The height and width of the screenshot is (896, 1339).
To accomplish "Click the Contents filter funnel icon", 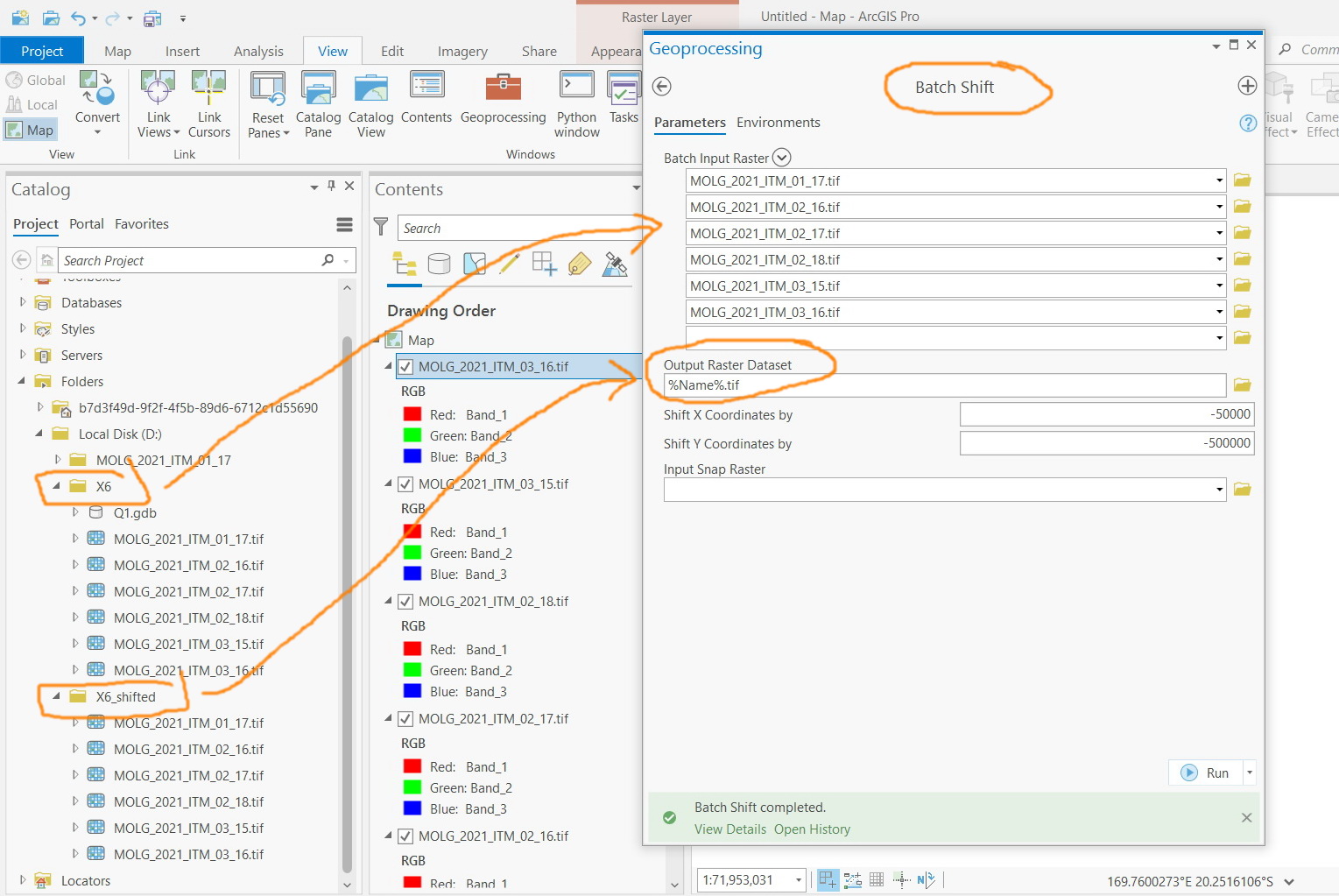I will click(x=381, y=227).
